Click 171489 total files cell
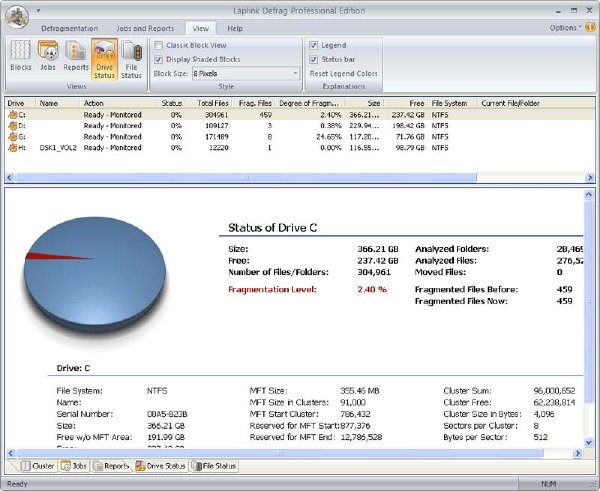Viewport: 600px width, 491px height. coord(217,137)
